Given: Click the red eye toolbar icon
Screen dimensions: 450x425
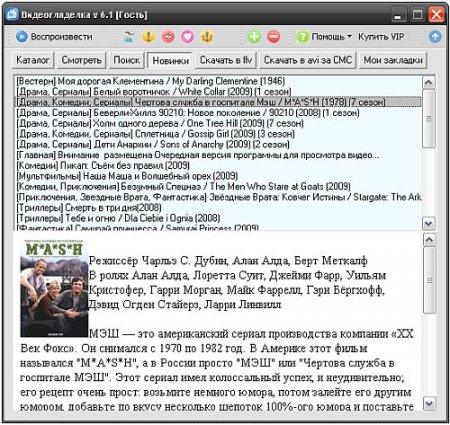Looking at the screenshot, I should (168, 36).
